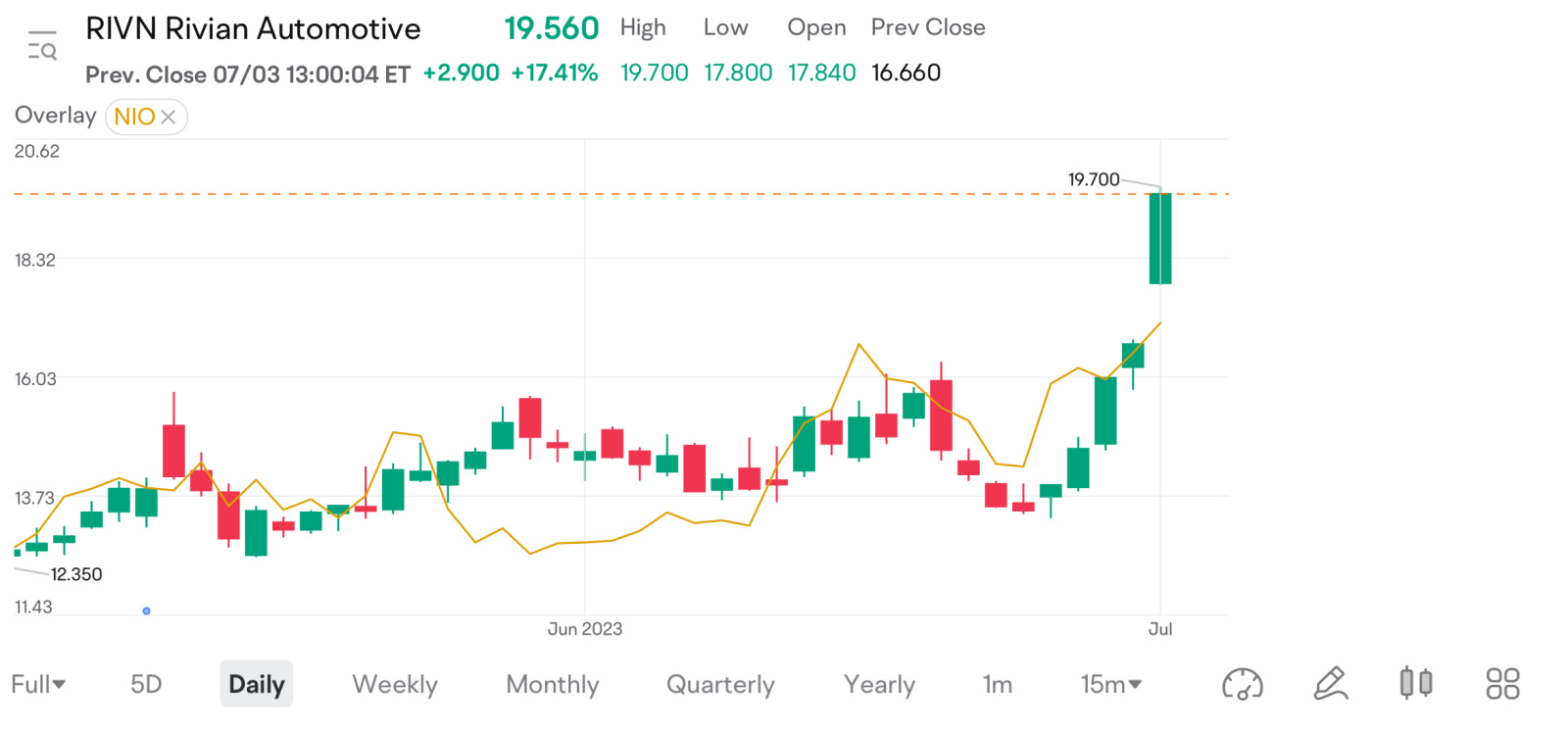The width and height of the screenshot is (1568, 732).
Task: Click the 16.03 price axis label
Action: pyautogui.click(x=35, y=378)
